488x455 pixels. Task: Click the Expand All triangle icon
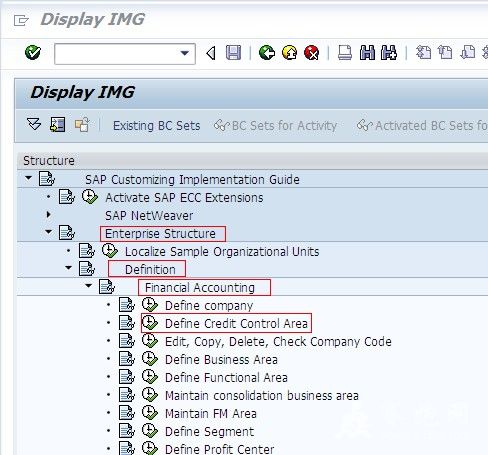(34, 125)
